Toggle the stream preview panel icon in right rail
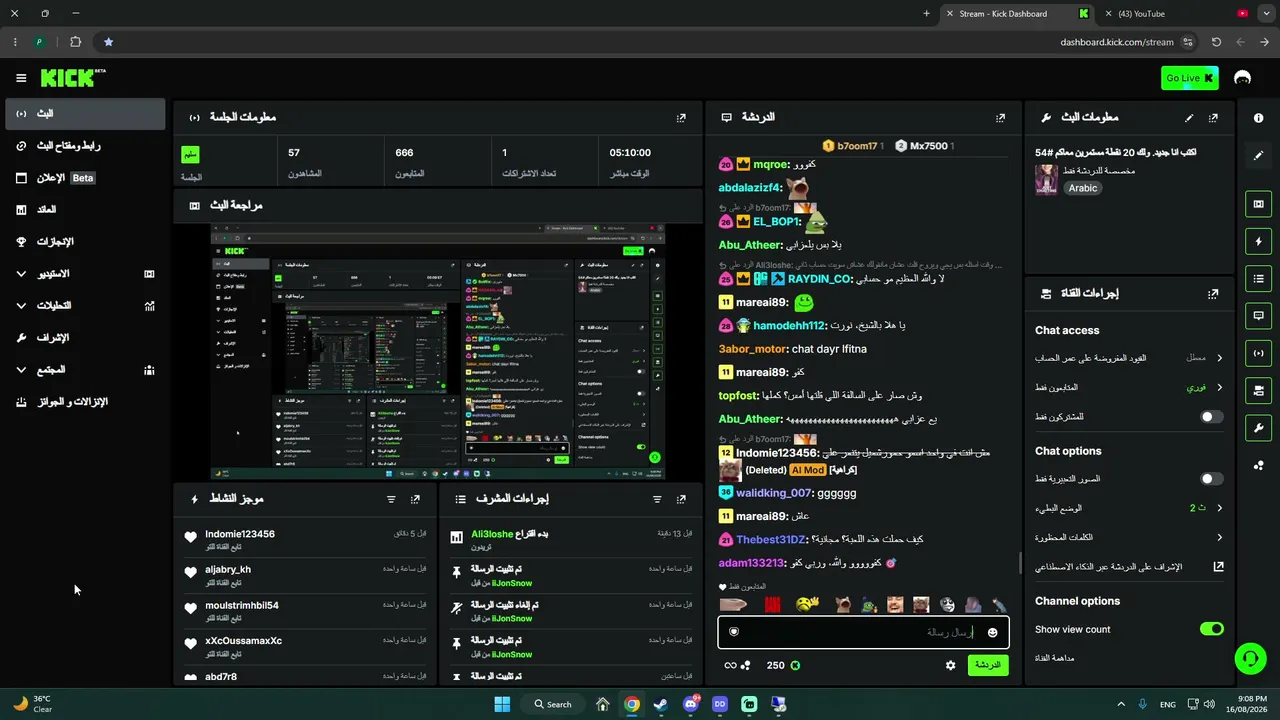1280x720 pixels. point(1258,204)
